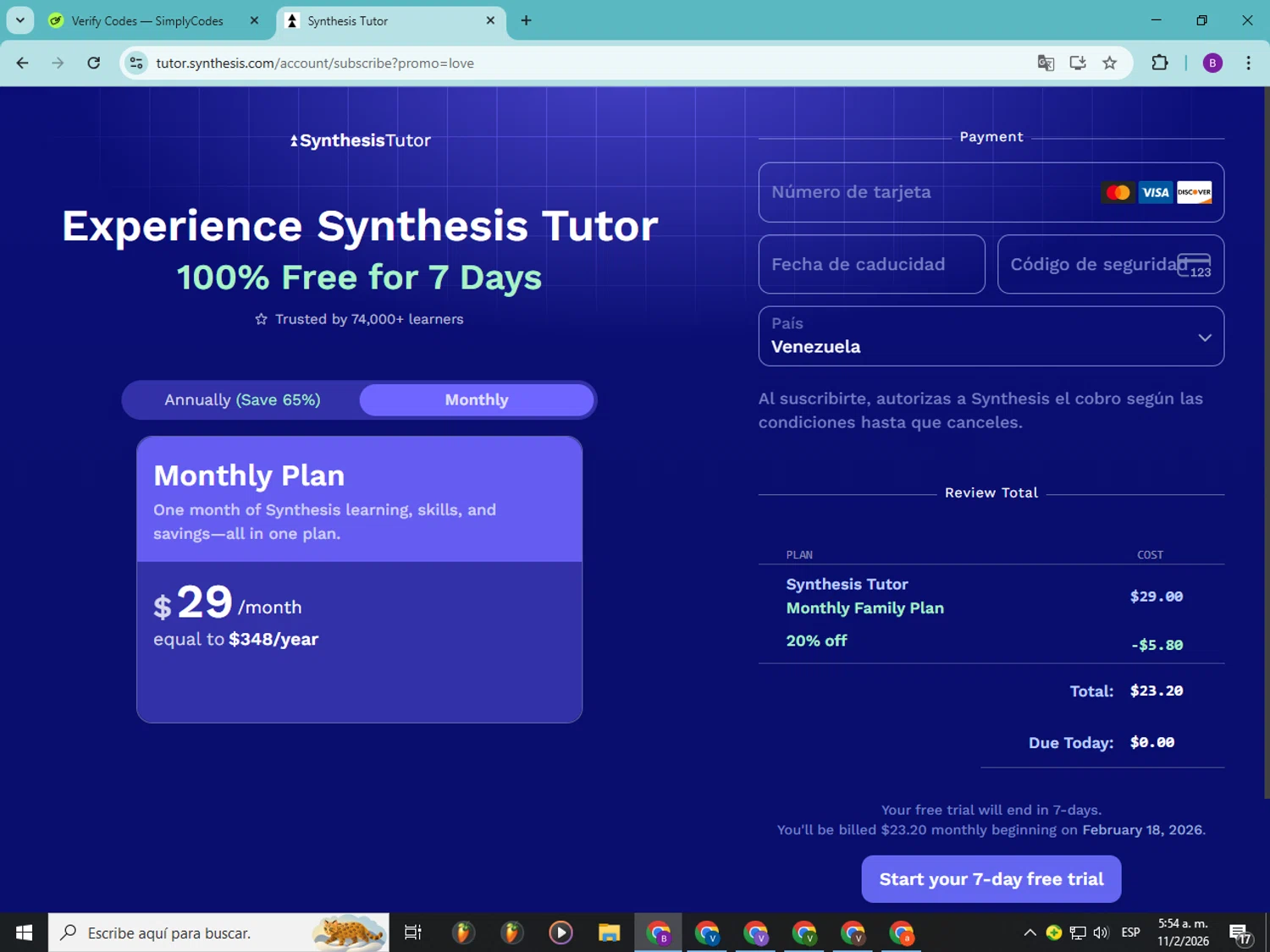Click the Monthly Family Plan text

864,608
